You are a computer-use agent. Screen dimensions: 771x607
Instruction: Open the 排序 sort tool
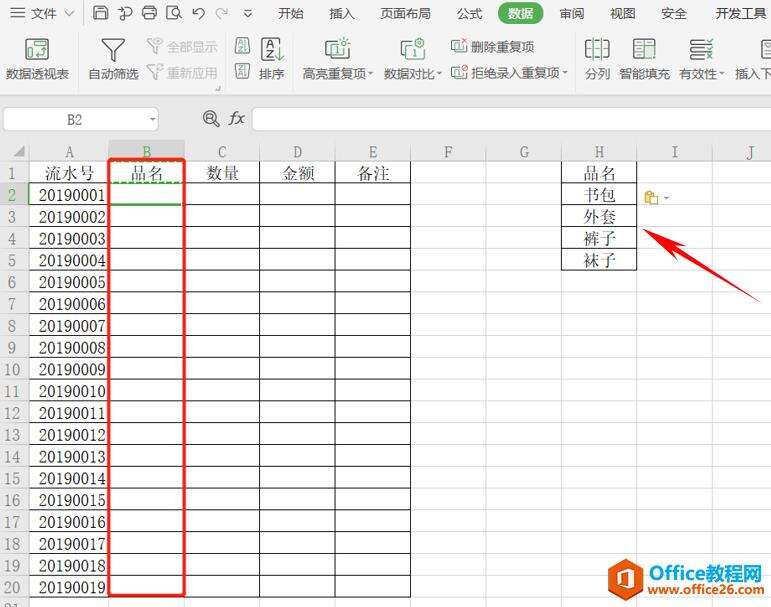[x=271, y=59]
